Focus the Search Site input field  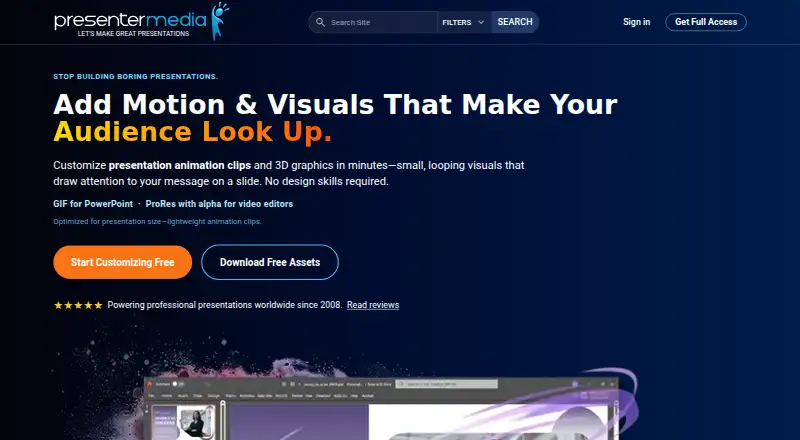[x=382, y=22]
